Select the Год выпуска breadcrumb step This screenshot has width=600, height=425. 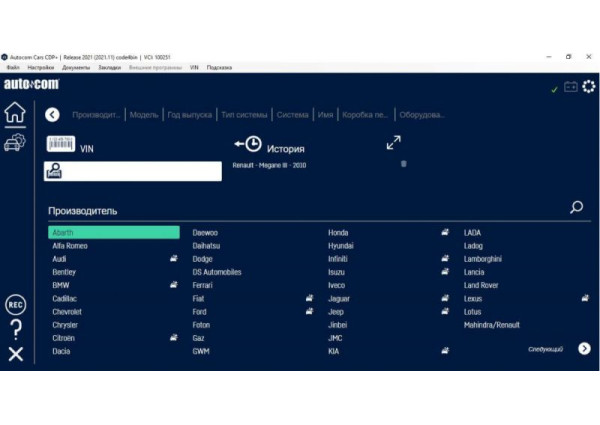click(189, 115)
